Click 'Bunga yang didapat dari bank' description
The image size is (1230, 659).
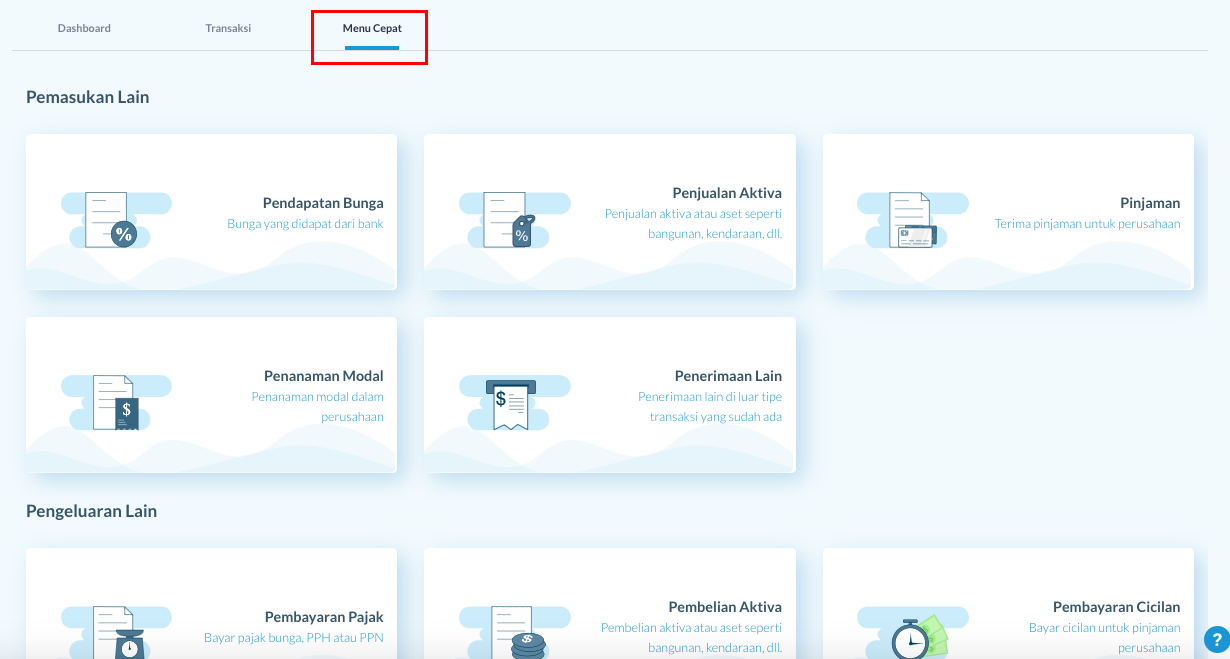pyautogui.click(x=305, y=224)
